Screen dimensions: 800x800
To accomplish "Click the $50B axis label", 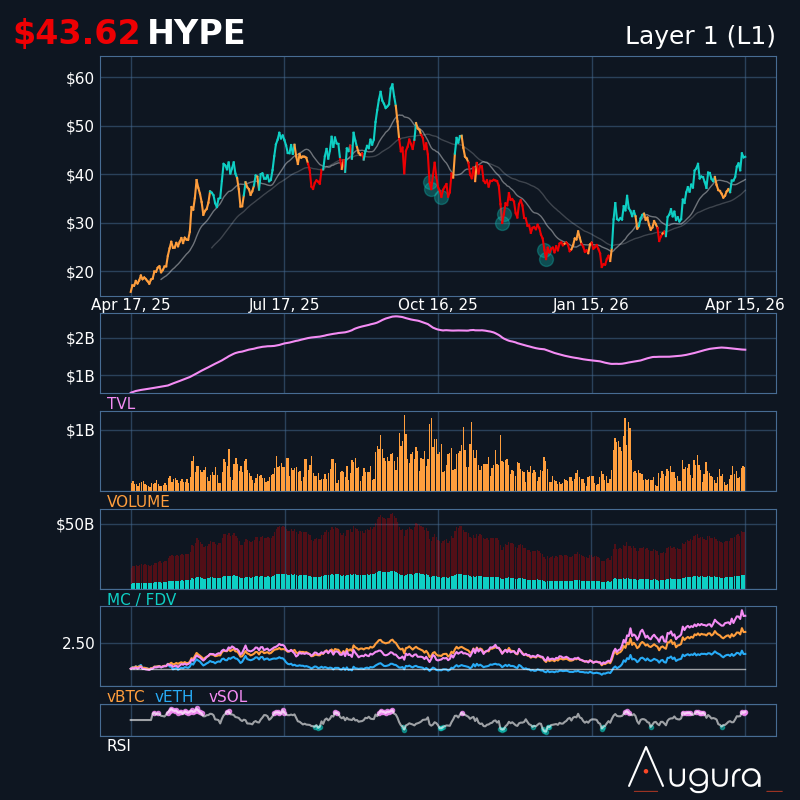I will (x=75, y=524).
